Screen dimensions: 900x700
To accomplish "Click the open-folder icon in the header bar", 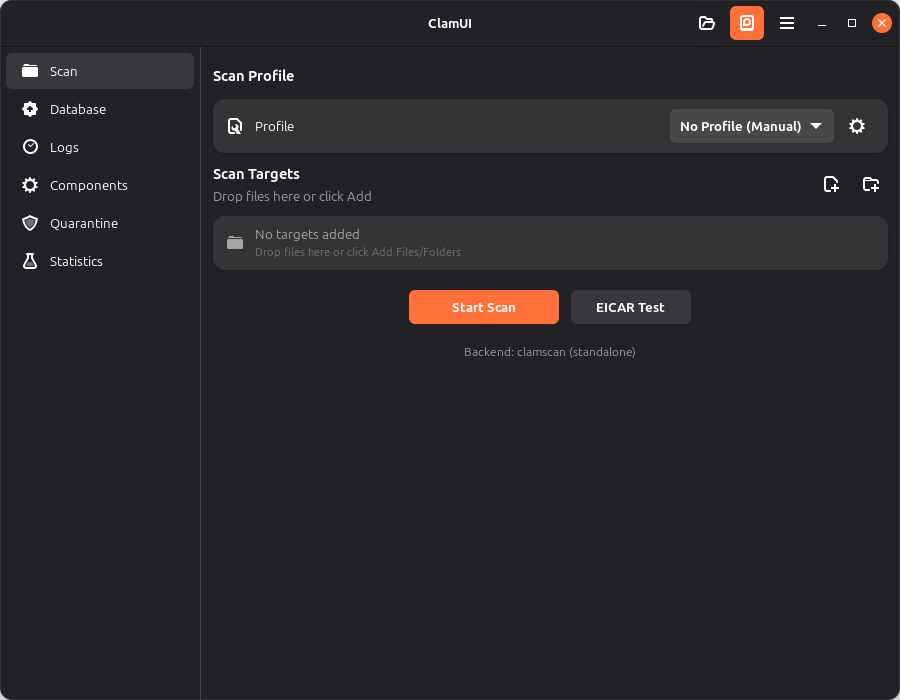I will 707,23.
